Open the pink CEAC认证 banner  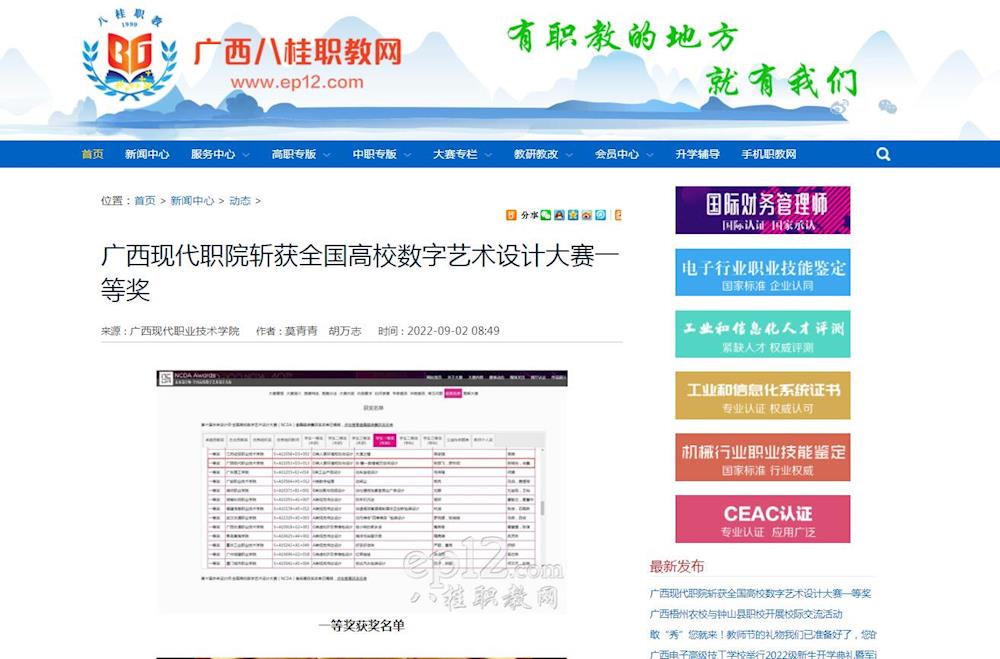point(762,519)
